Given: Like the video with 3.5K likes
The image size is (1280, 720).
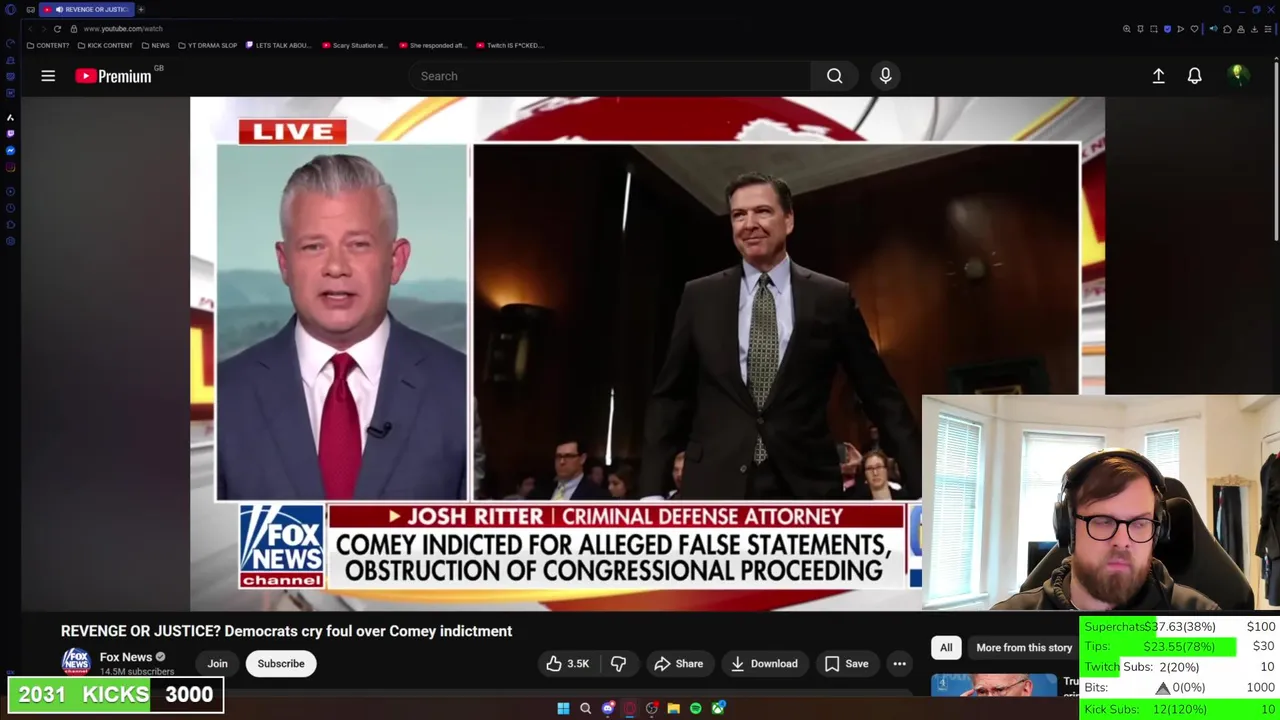Looking at the screenshot, I should point(567,664).
